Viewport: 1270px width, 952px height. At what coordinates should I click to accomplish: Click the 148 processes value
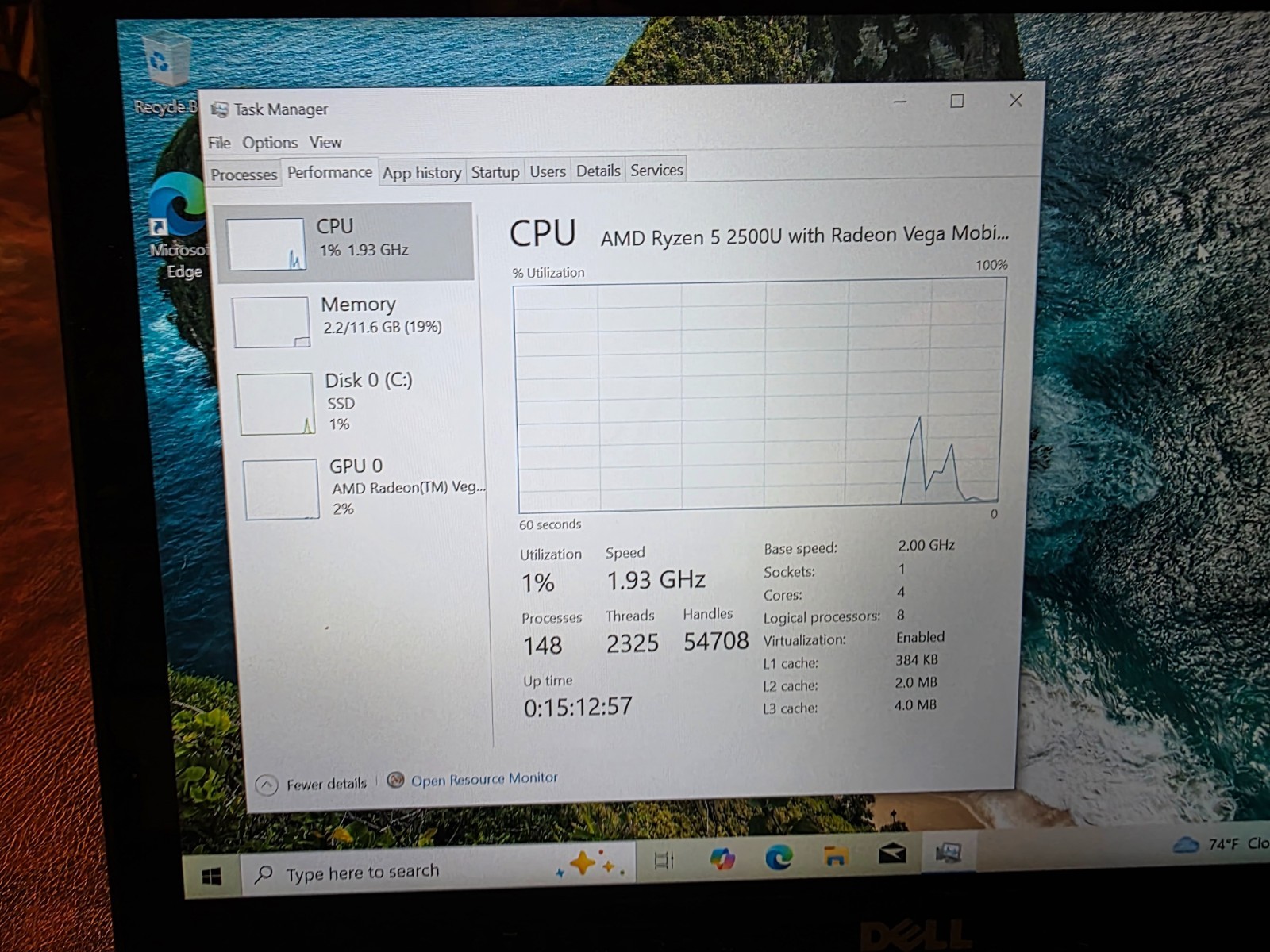pos(542,645)
